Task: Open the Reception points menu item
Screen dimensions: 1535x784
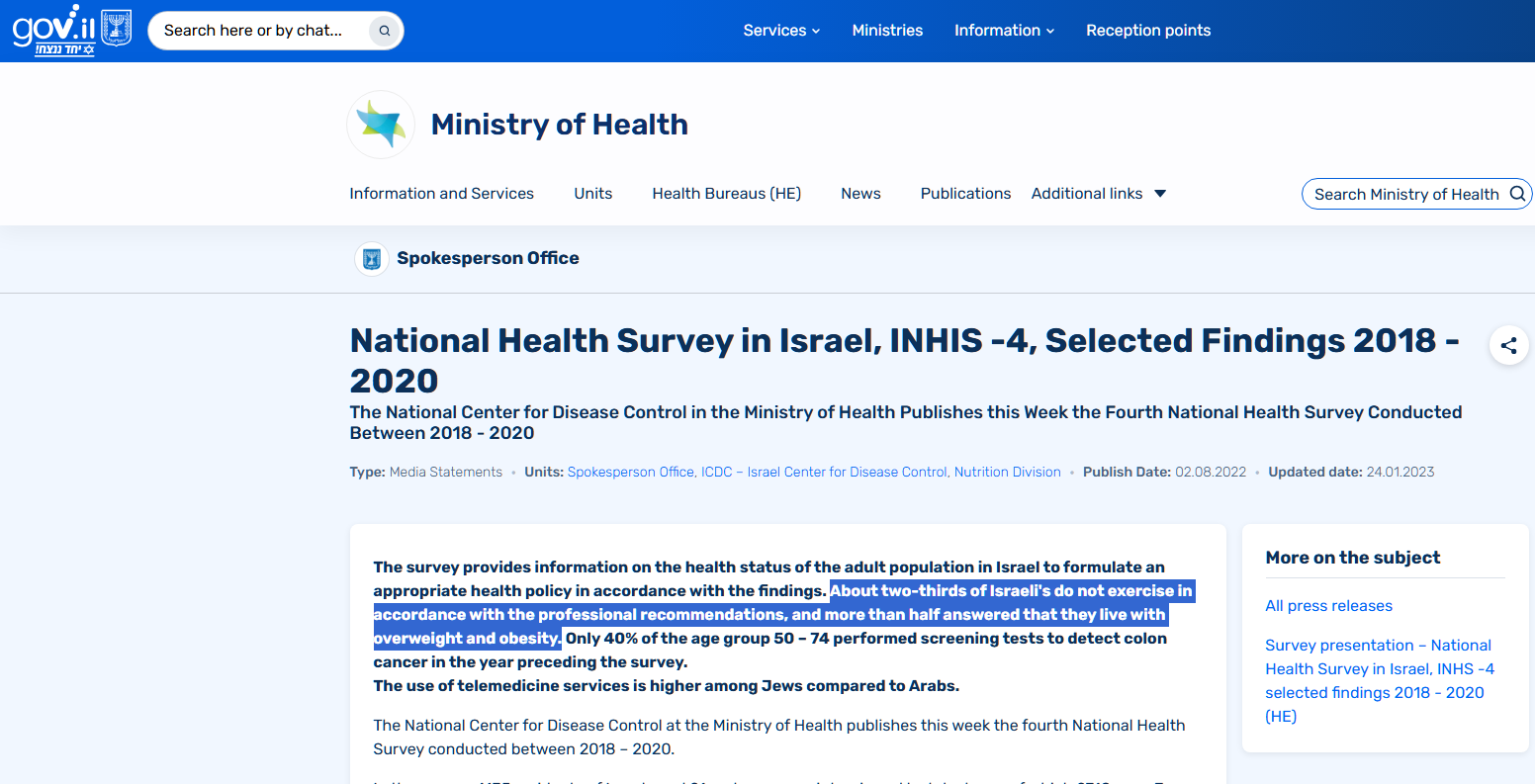Action: pyautogui.click(x=1148, y=31)
